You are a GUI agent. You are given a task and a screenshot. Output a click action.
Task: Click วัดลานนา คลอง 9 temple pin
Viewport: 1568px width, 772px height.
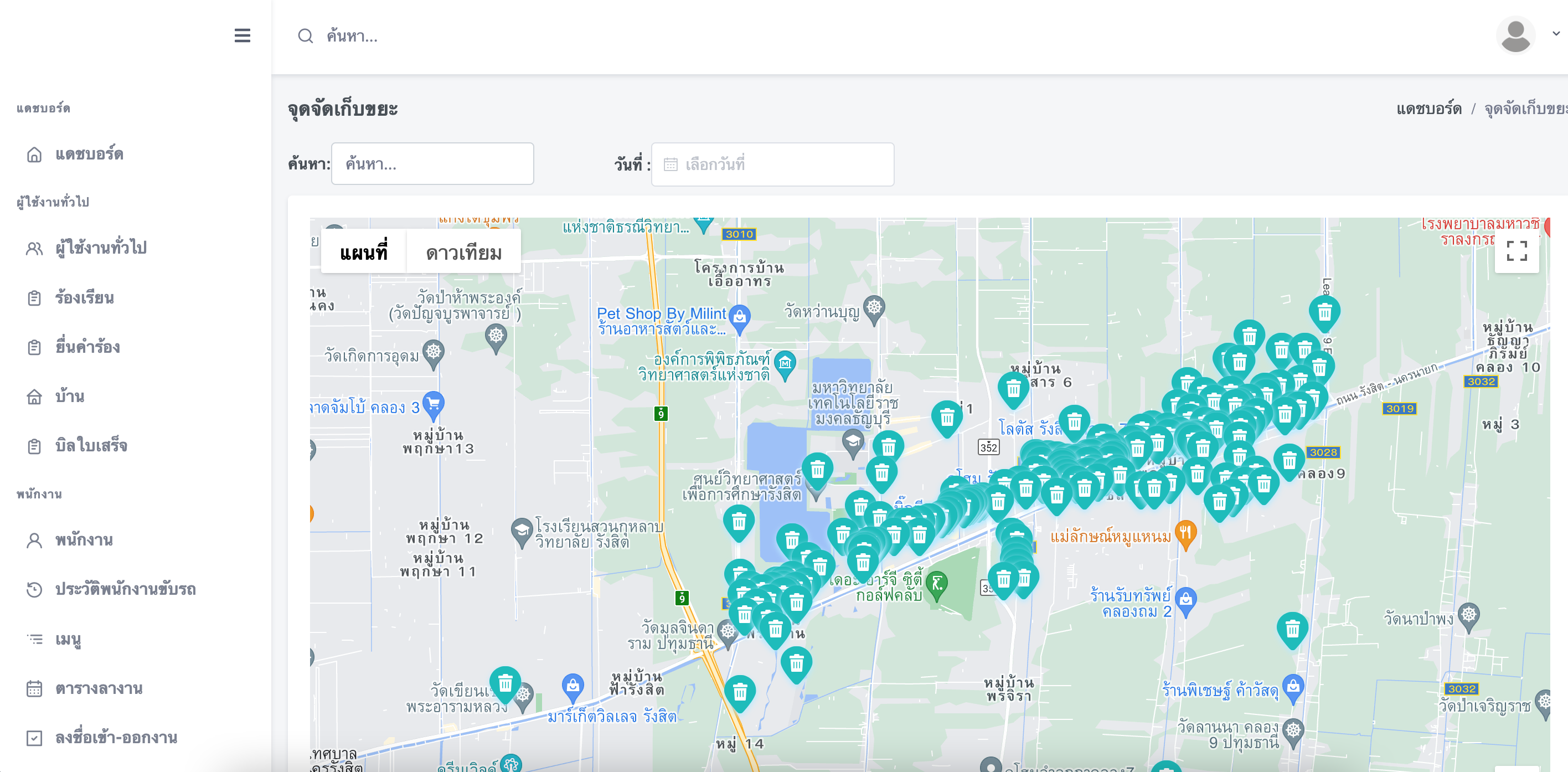(1293, 733)
